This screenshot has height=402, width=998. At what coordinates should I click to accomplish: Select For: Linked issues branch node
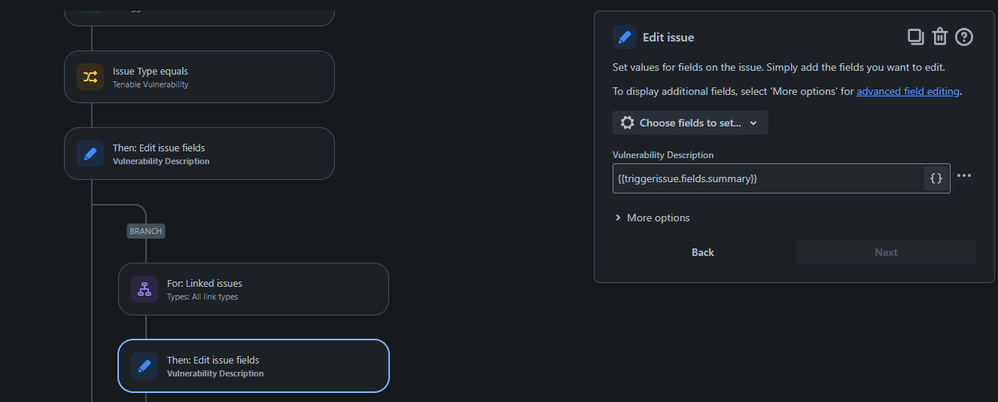[253, 289]
